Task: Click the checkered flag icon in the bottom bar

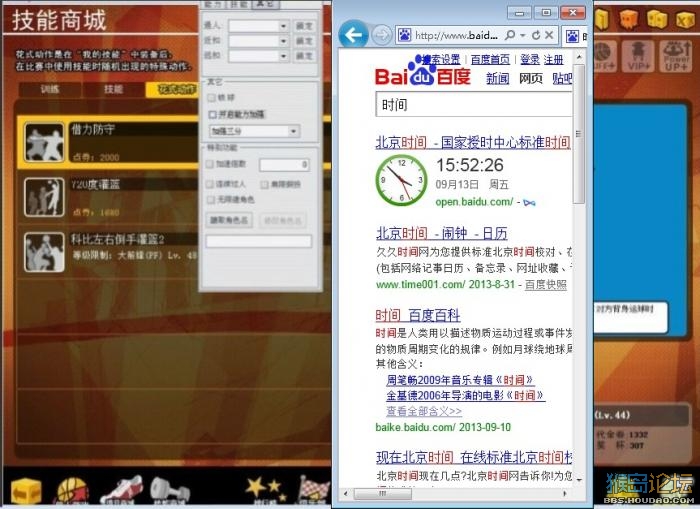Action: (313, 490)
